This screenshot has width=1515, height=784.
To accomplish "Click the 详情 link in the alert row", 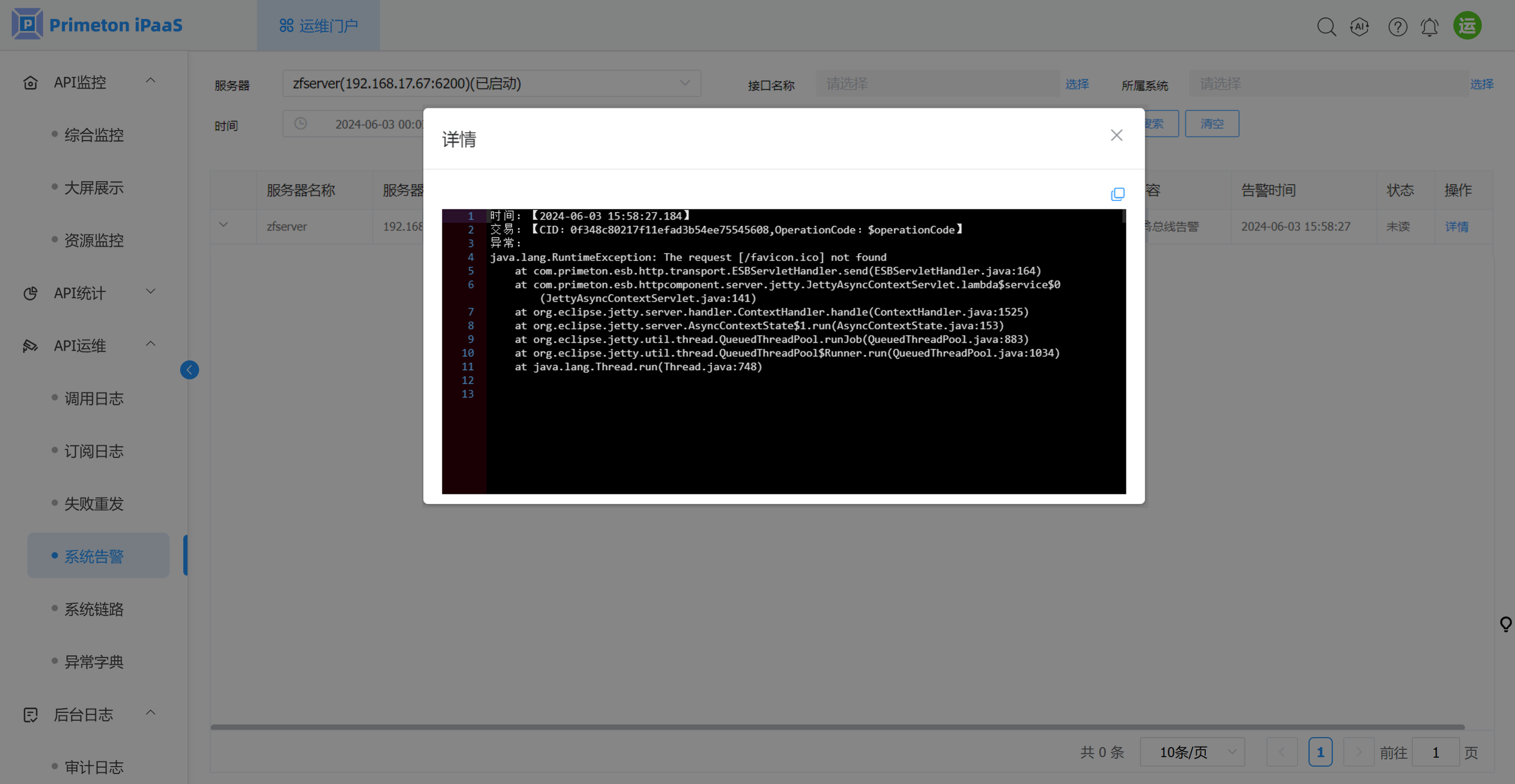I will click(x=1456, y=226).
